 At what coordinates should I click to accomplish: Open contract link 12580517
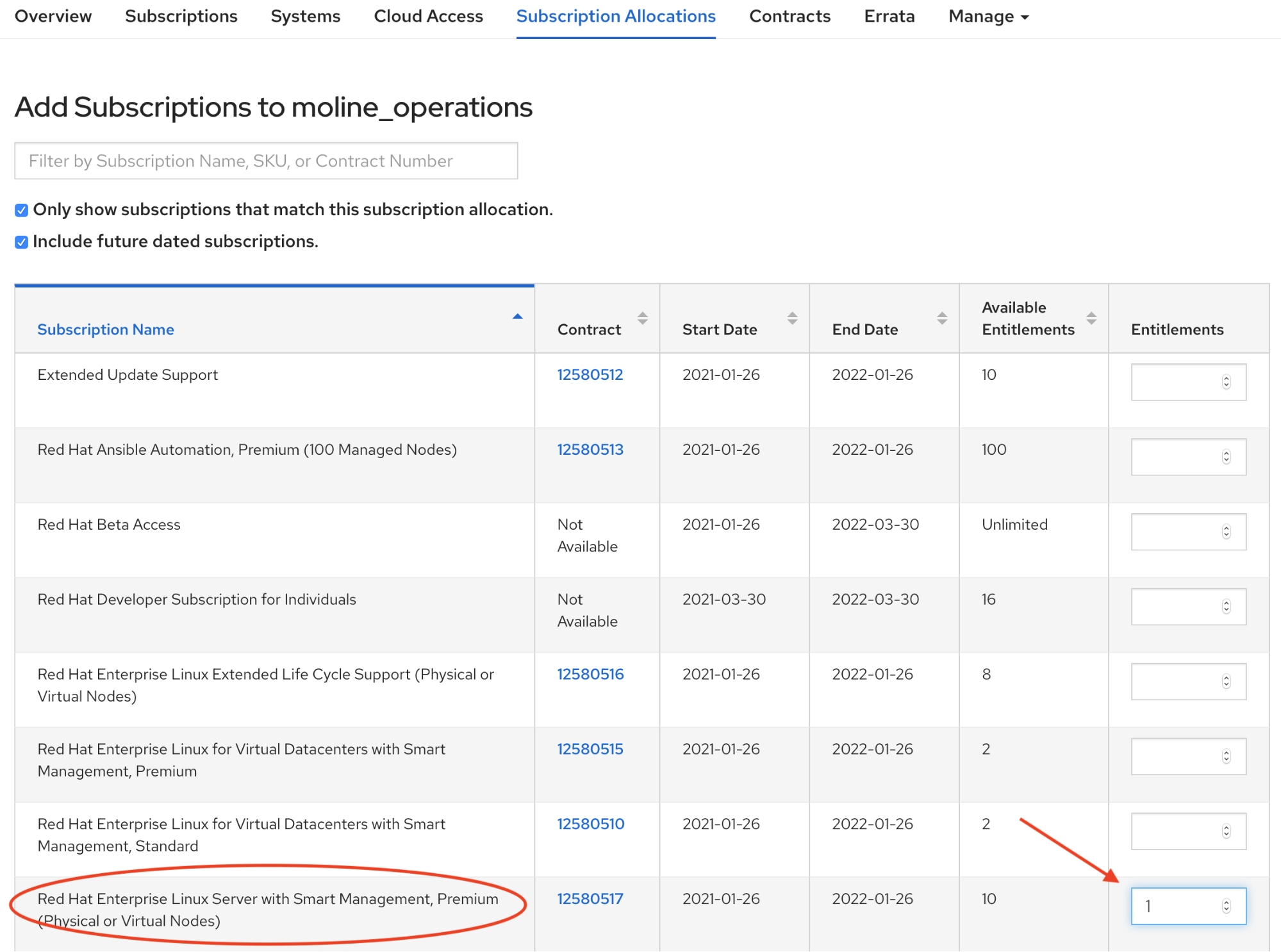point(590,899)
